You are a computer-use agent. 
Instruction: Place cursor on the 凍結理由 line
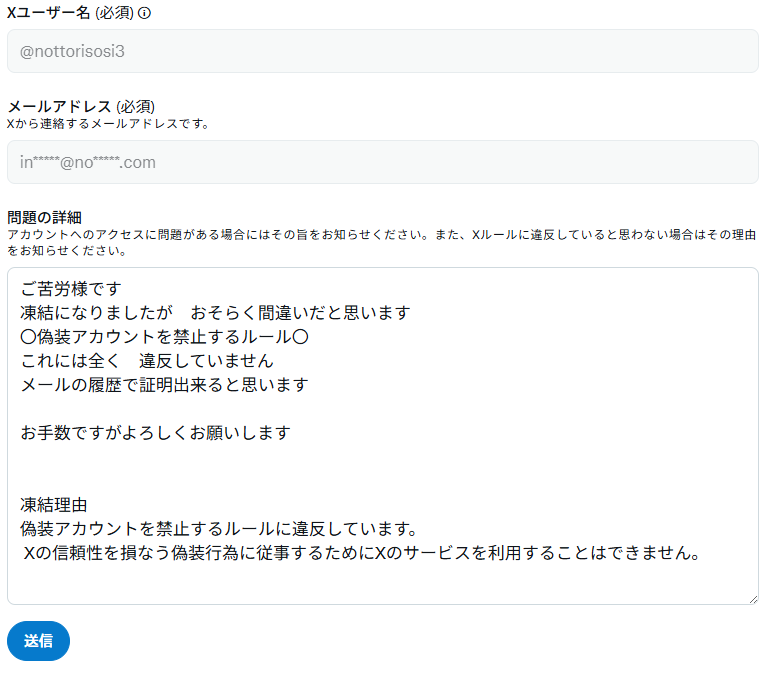53,505
